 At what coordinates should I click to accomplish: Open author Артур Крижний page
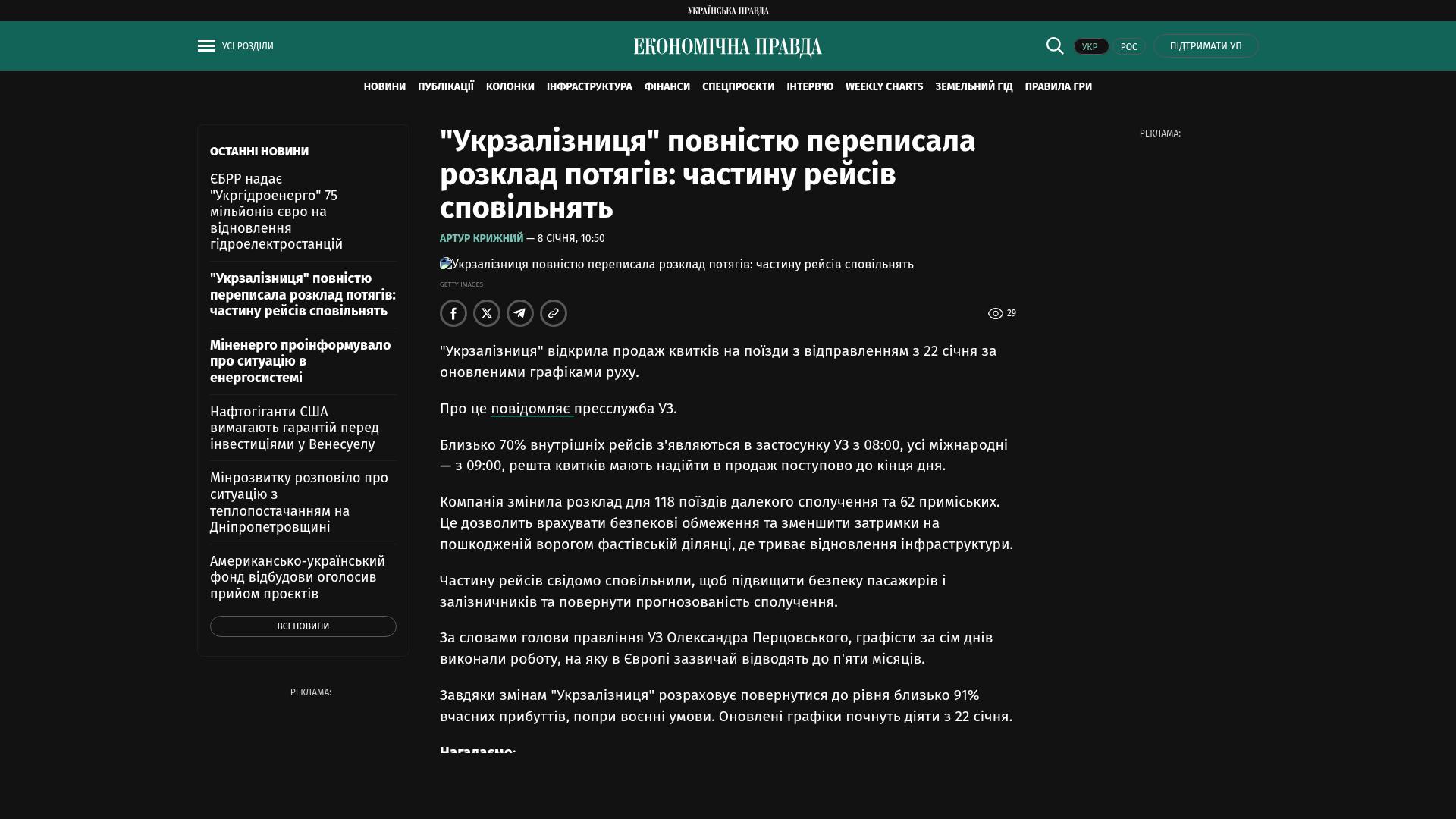coord(482,239)
